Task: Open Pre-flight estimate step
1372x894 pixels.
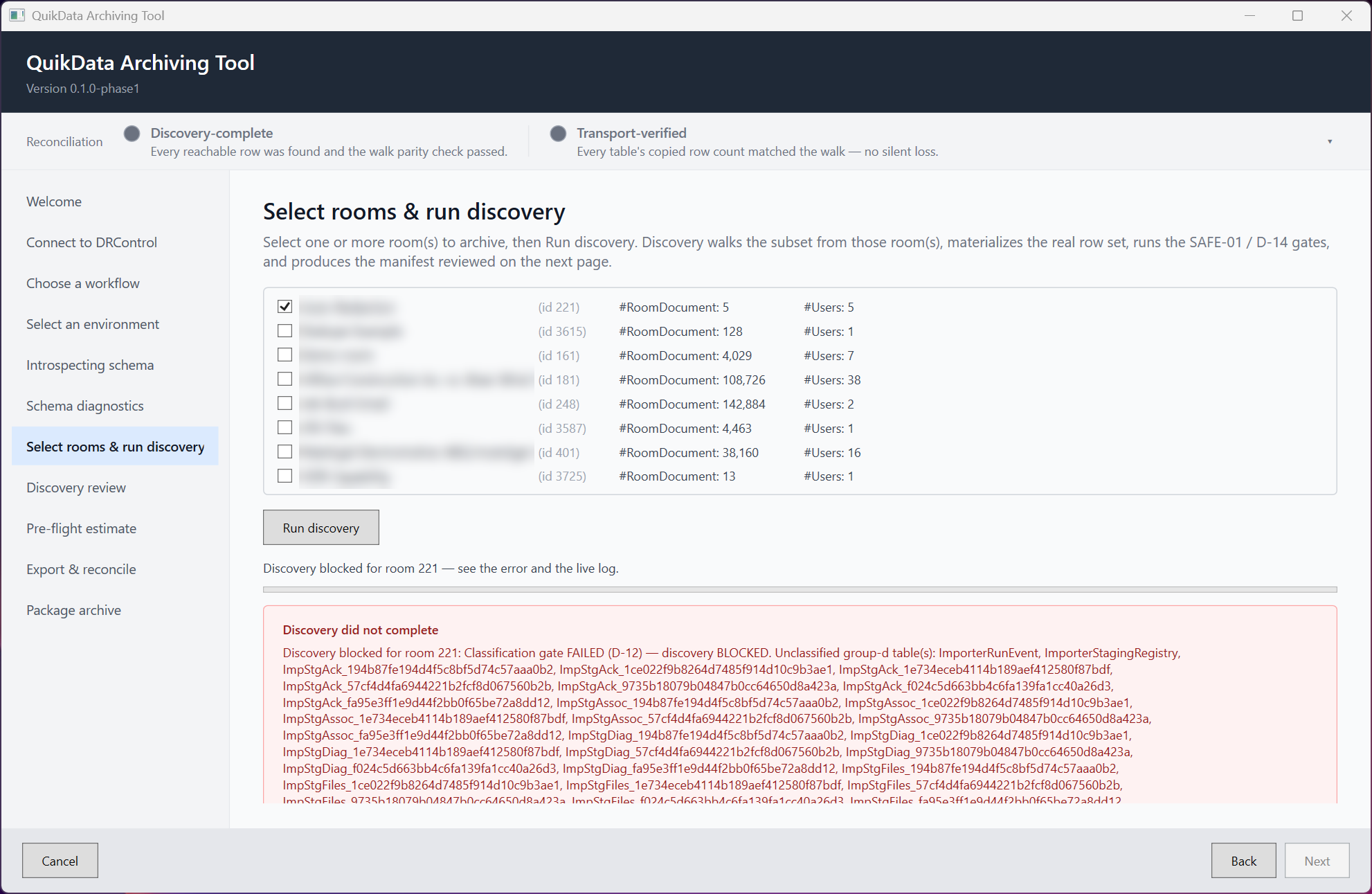Action: point(115,528)
